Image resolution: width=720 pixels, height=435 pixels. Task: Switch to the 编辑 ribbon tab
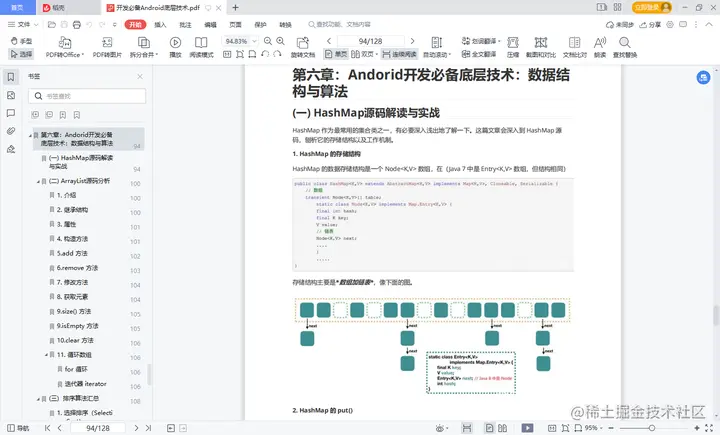point(210,25)
